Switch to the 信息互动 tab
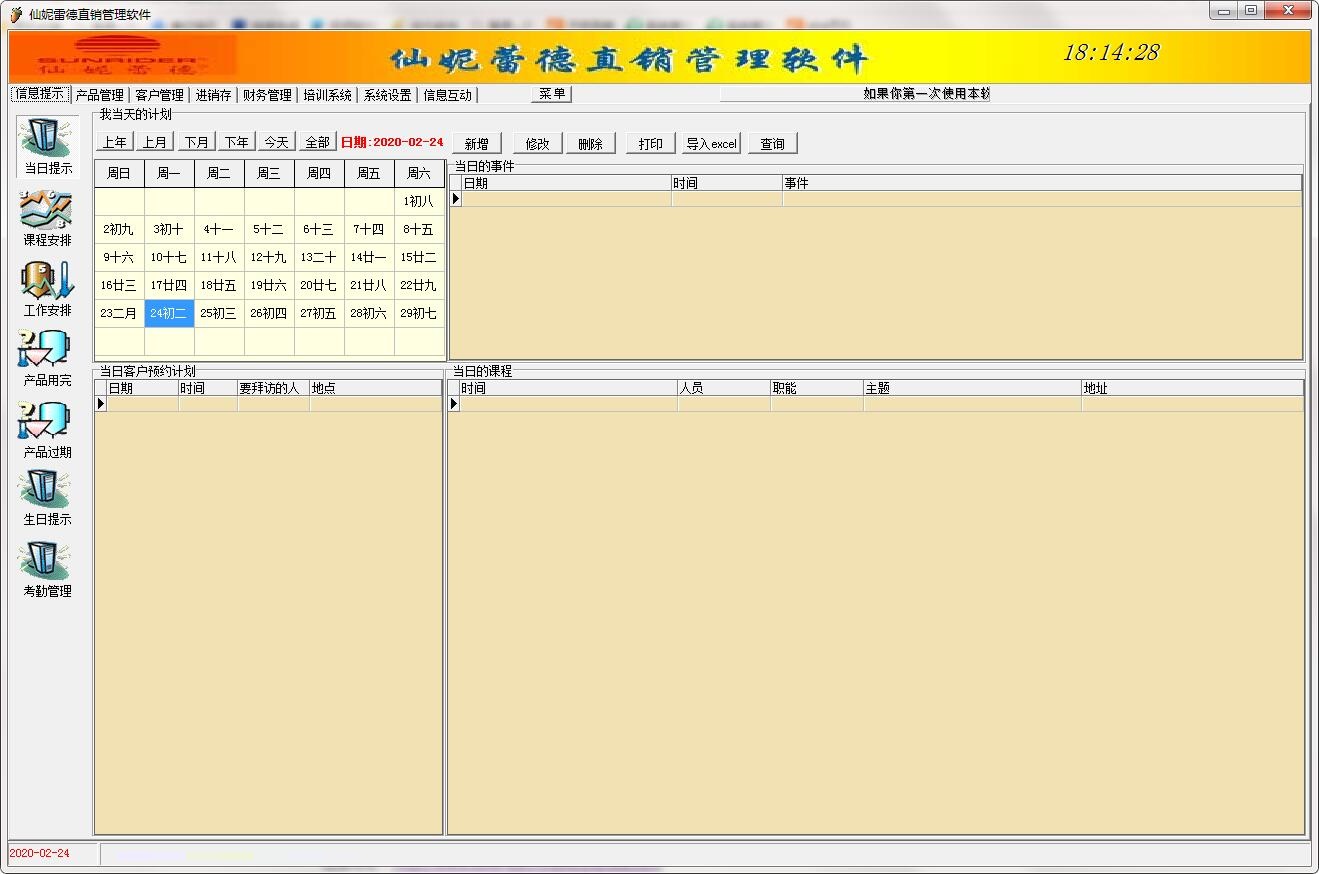The width and height of the screenshot is (1319, 874). click(448, 95)
